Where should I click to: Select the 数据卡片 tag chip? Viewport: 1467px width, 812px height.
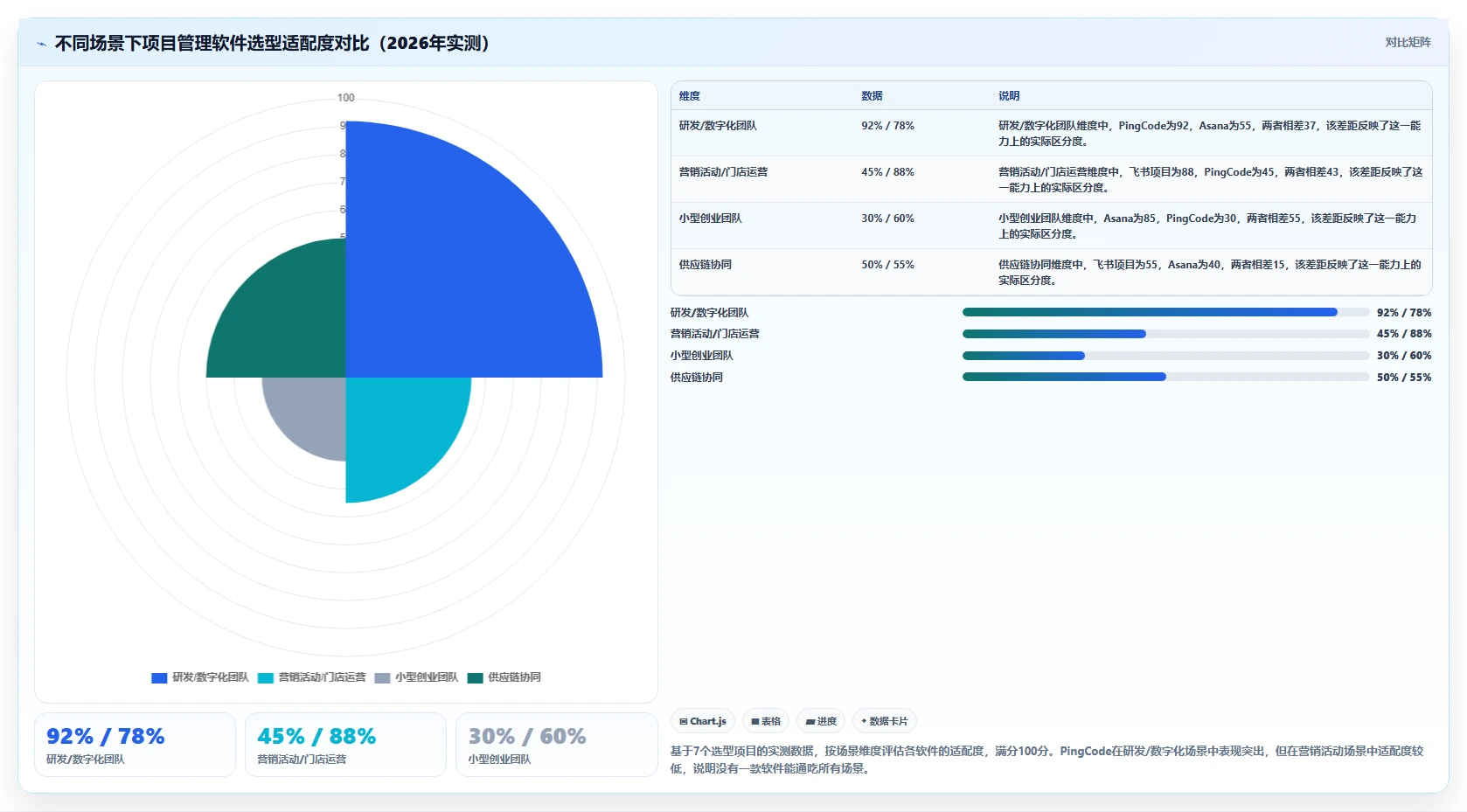click(885, 721)
